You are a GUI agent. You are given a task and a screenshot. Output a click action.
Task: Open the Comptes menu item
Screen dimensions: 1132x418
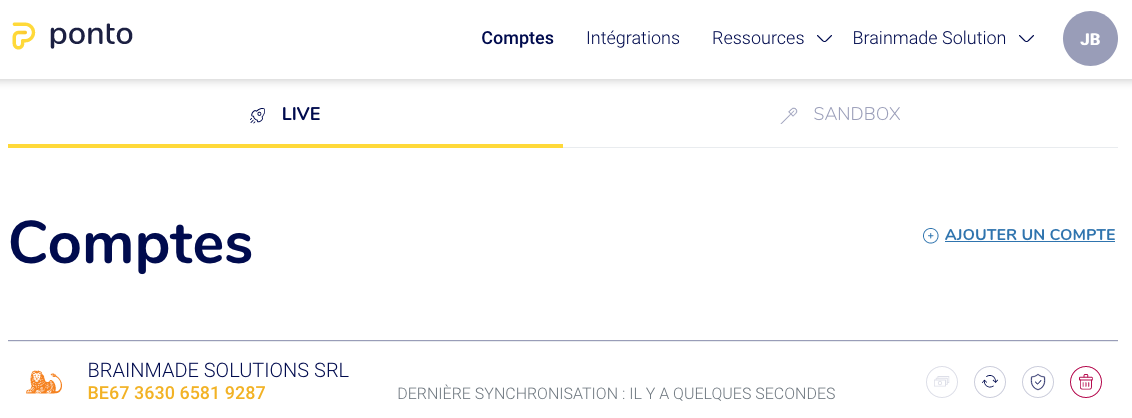tap(518, 38)
